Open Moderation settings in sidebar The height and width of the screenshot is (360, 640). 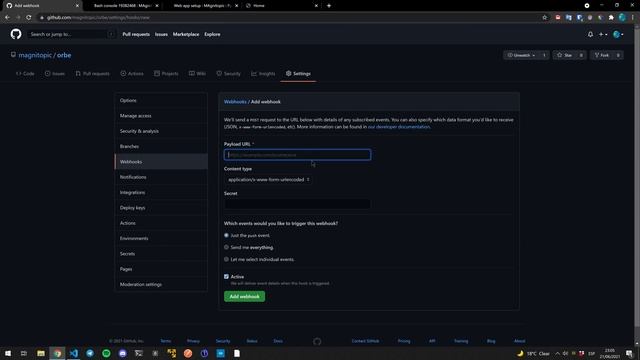coord(161,284)
